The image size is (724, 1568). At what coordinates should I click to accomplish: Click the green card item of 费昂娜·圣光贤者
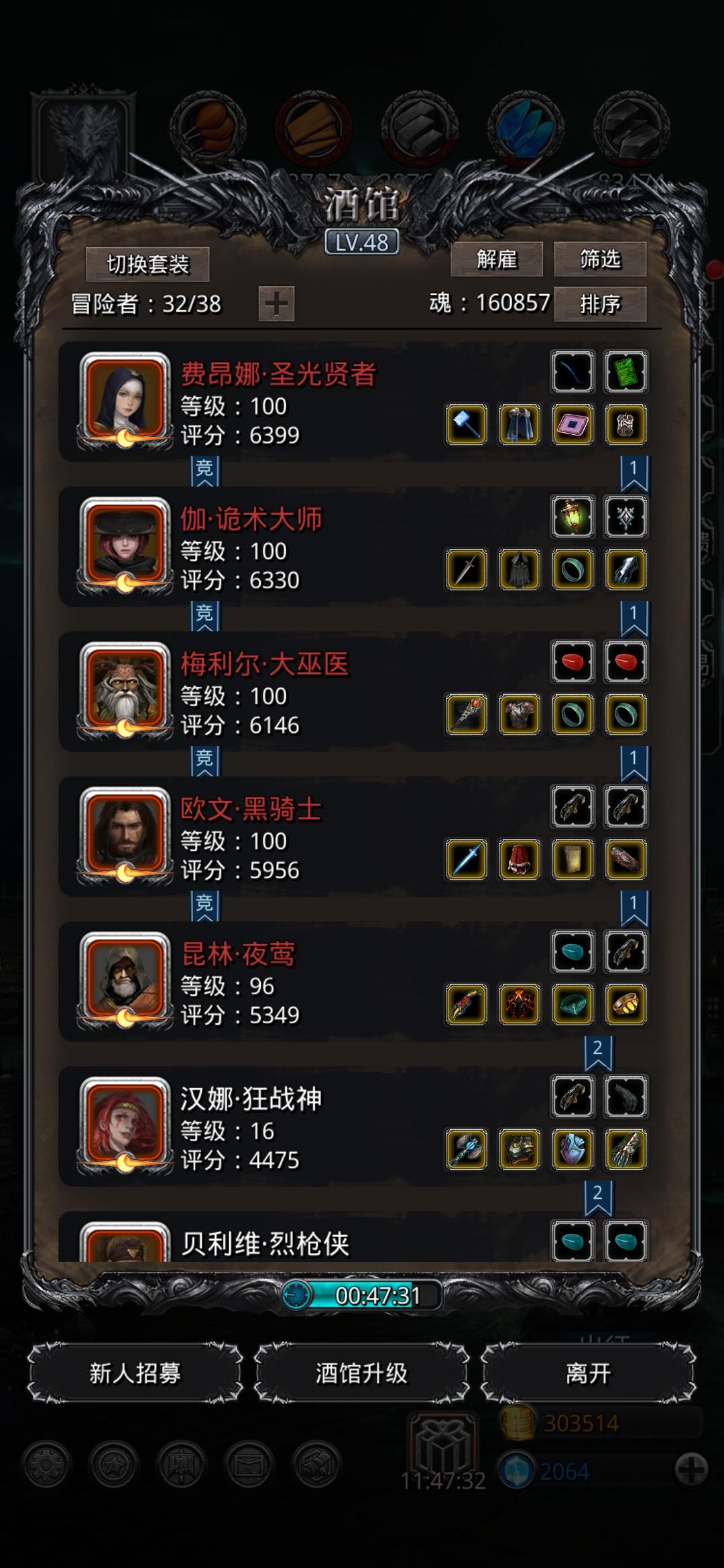[x=625, y=371]
